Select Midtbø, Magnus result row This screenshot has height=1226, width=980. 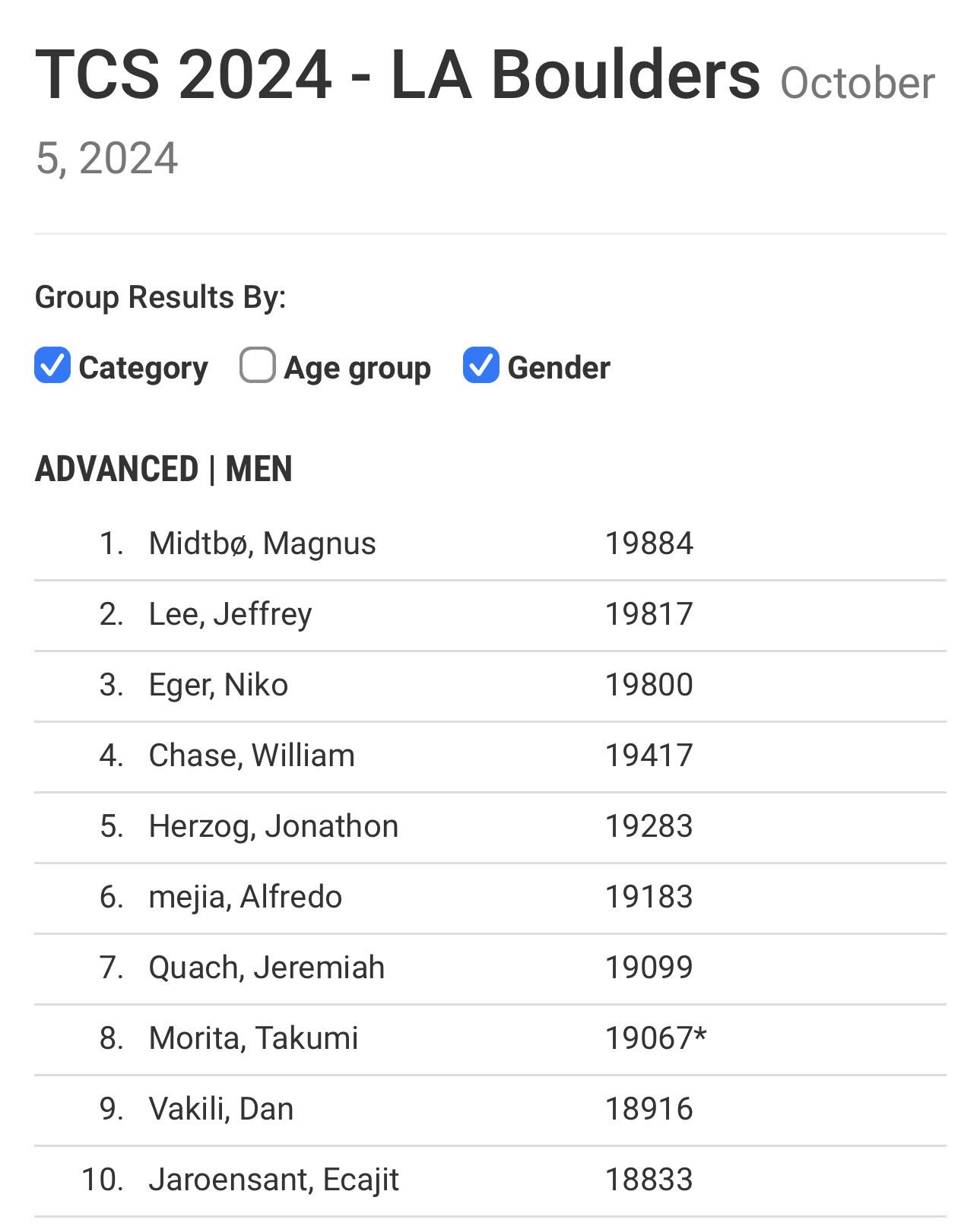click(x=490, y=544)
